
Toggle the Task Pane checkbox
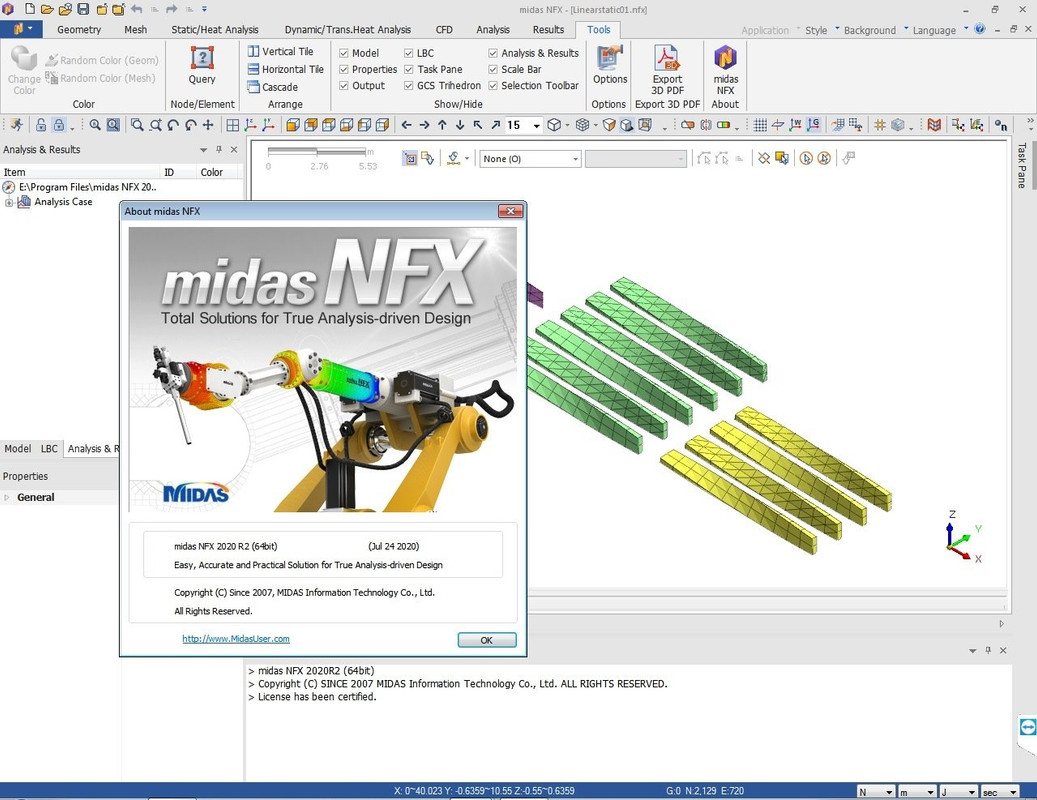pos(409,69)
